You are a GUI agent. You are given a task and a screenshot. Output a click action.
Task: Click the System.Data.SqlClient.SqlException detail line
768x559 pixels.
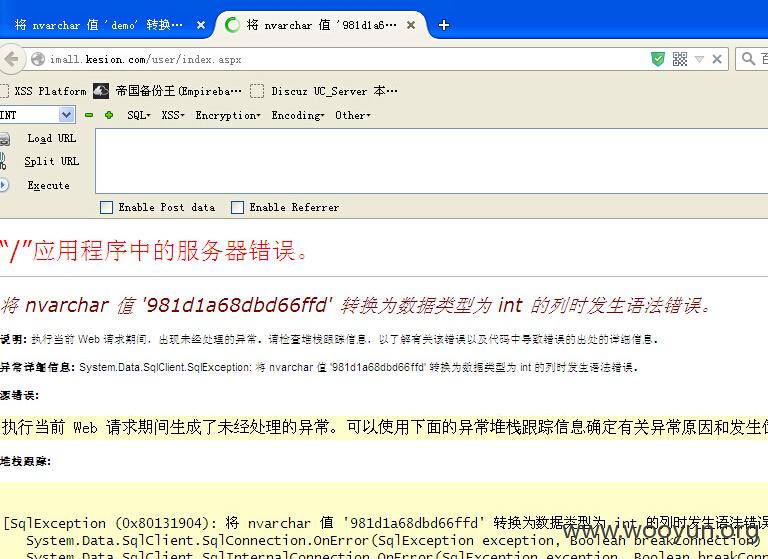click(318, 367)
